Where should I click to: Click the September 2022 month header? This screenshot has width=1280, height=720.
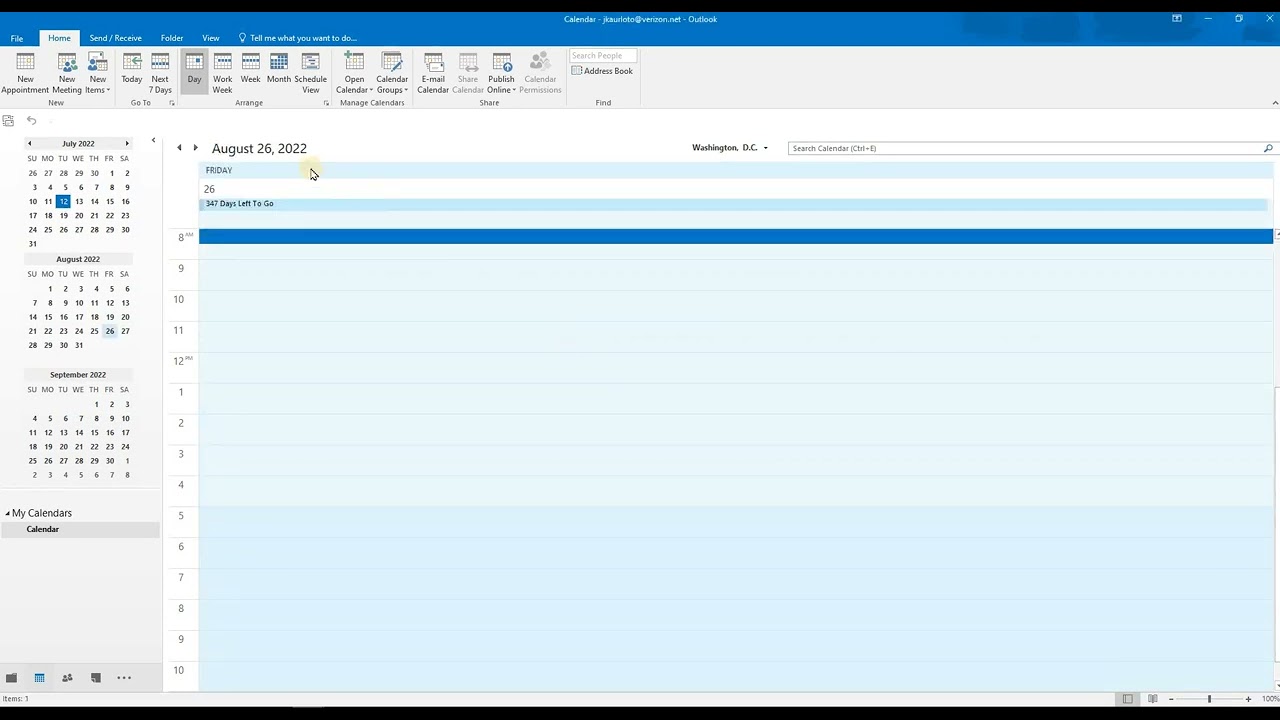78,375
